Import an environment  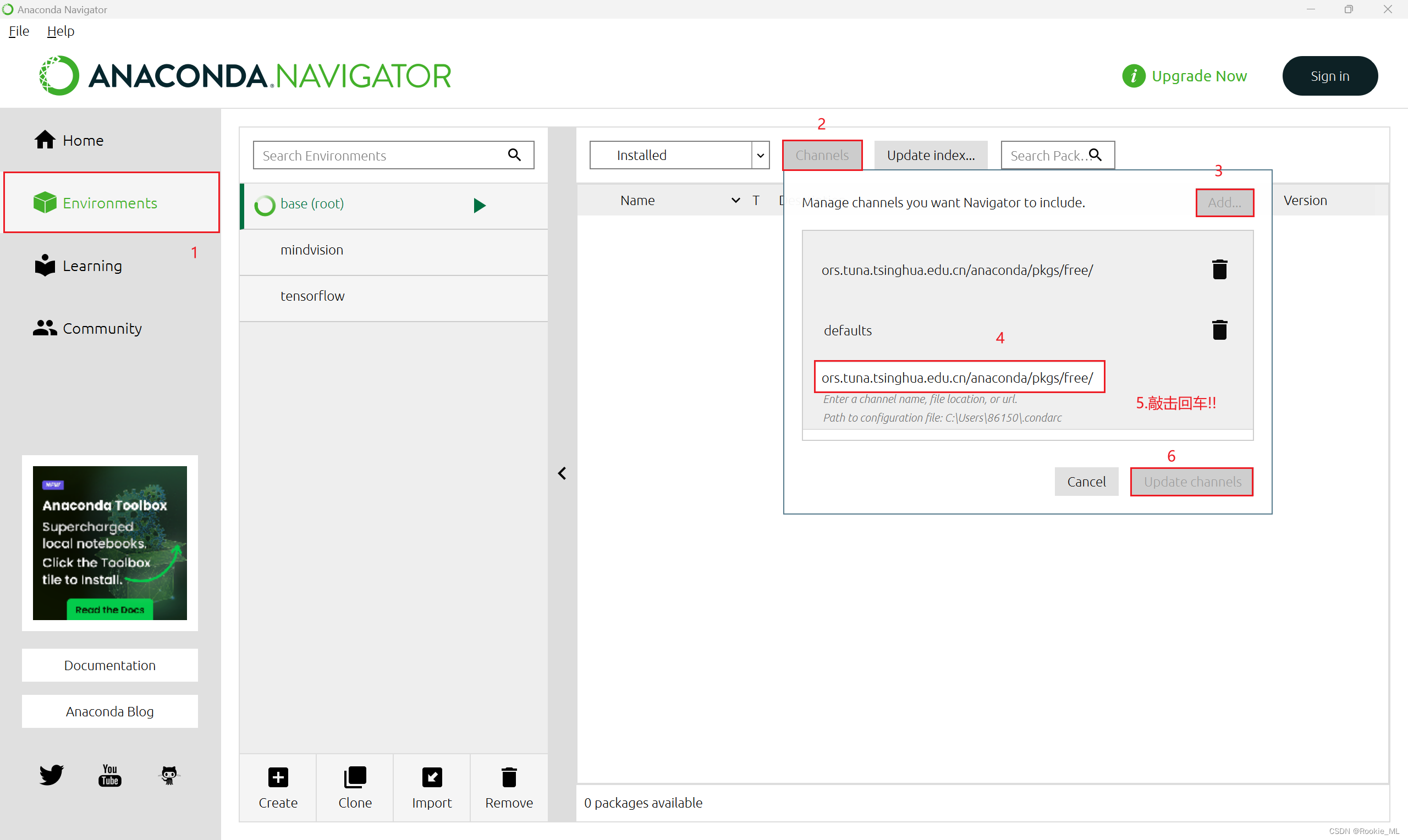[432, 778]
